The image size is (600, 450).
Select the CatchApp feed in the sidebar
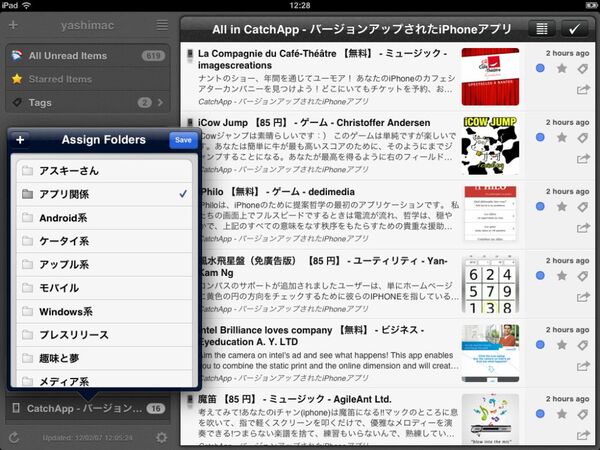[88, 409]
